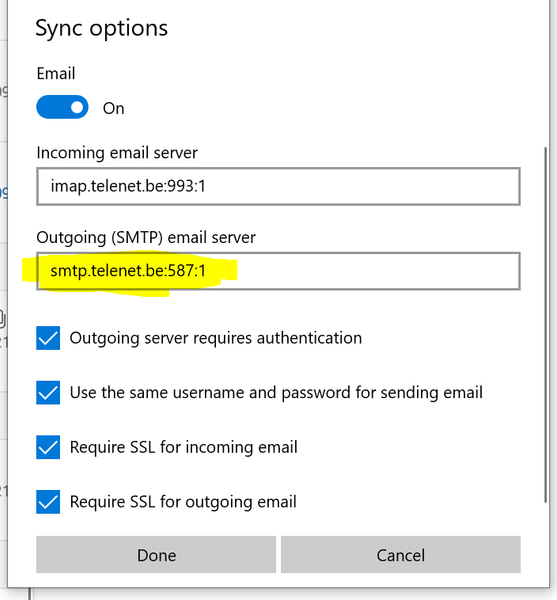Screen dimensions: 557x600
Task: Uncheck the Require SSL for incoming email box
Action: 48,447
